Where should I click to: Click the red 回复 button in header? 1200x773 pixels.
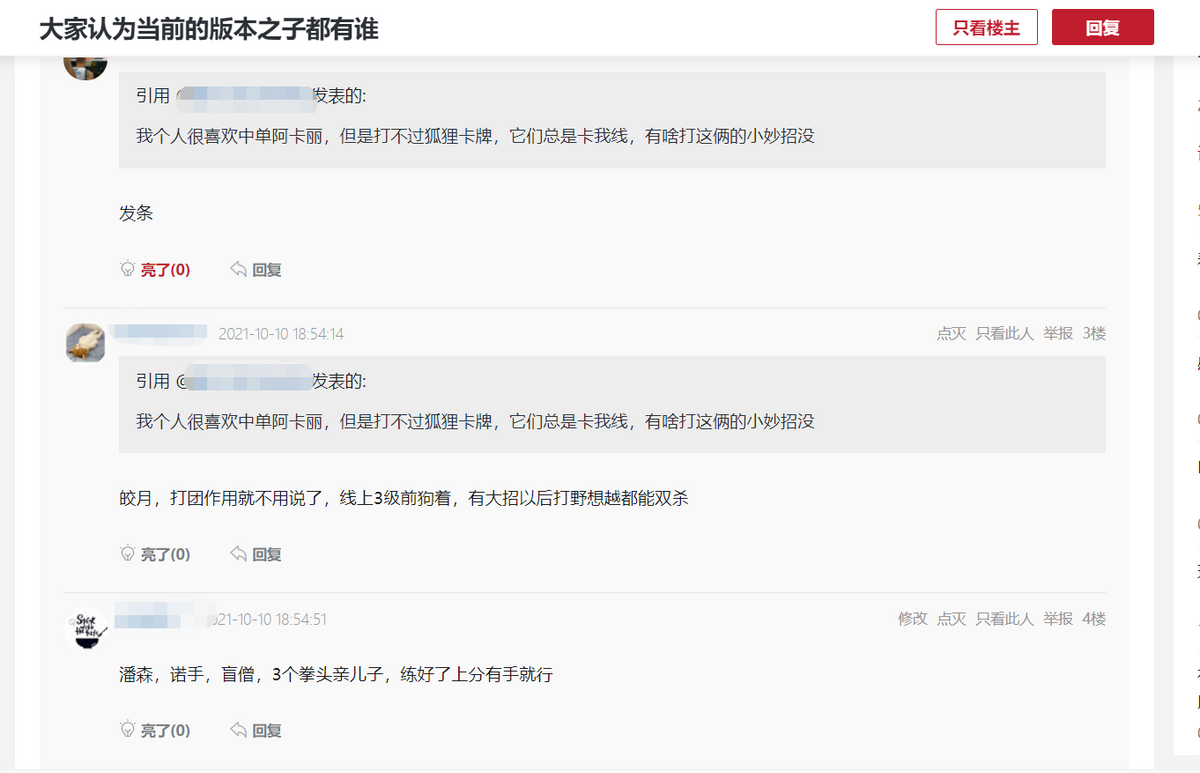click(1103, 28)
